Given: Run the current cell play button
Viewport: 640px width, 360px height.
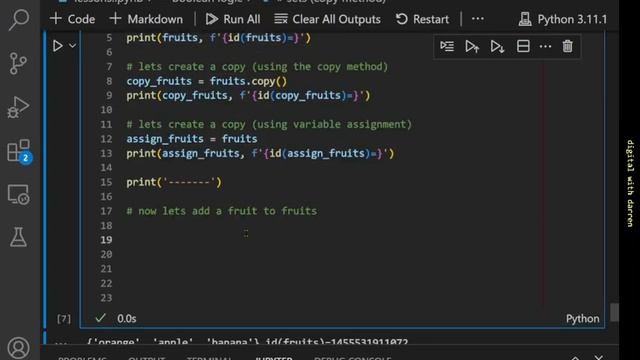Looking at the screenshot, I should pyautogui.click(x=58, y=46).
